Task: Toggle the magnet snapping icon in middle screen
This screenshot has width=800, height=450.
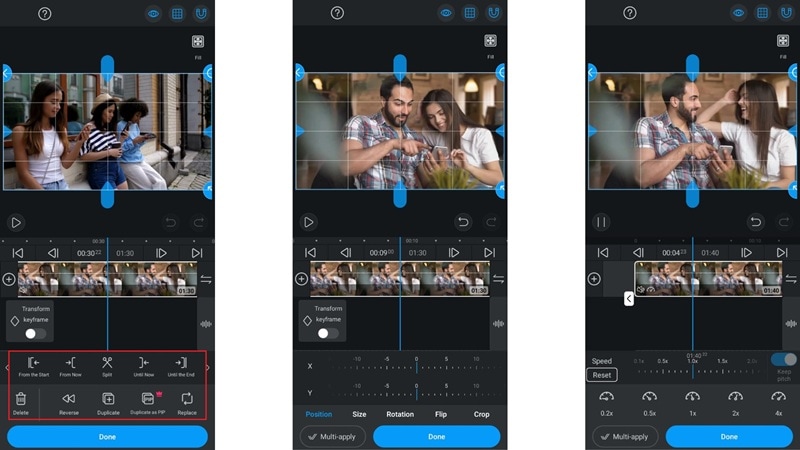Action: click(493, 13)
